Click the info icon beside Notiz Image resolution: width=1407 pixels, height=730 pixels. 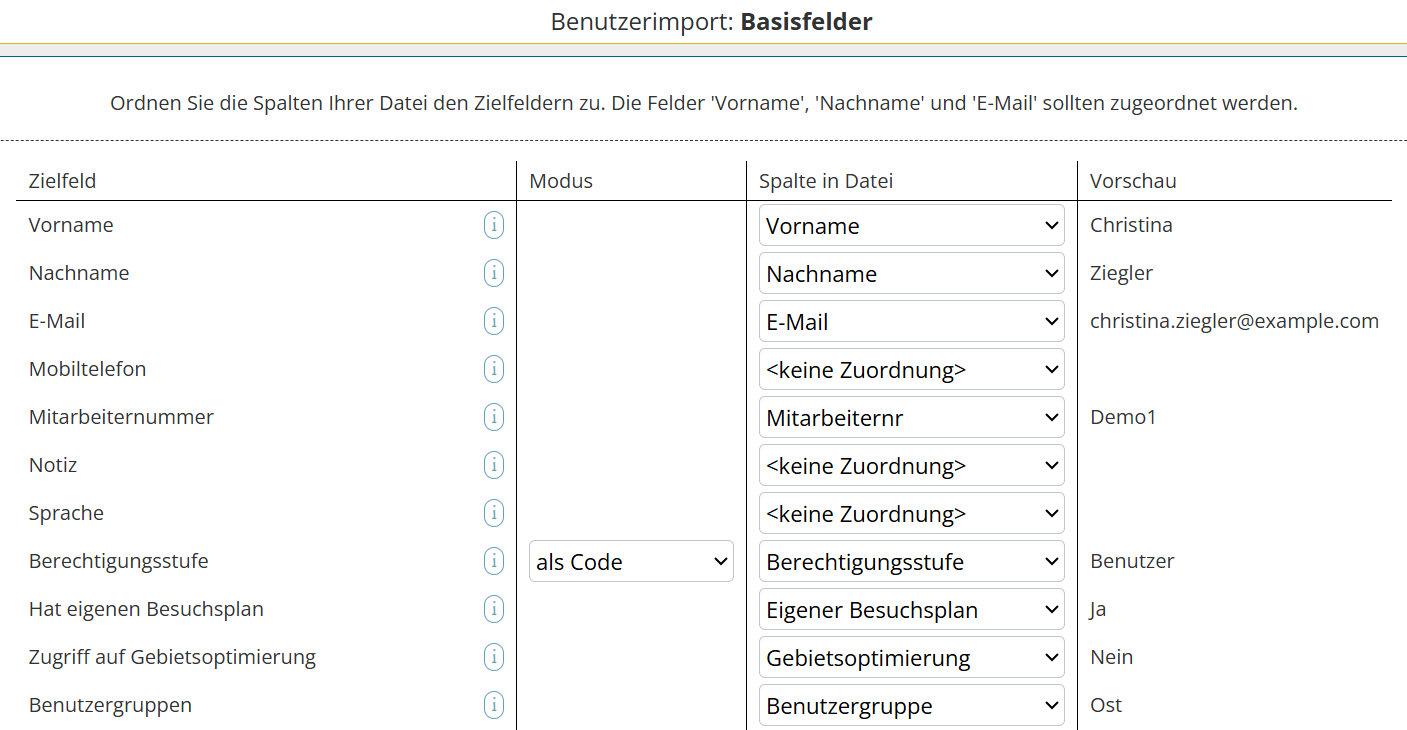click(x=493, y=465)
